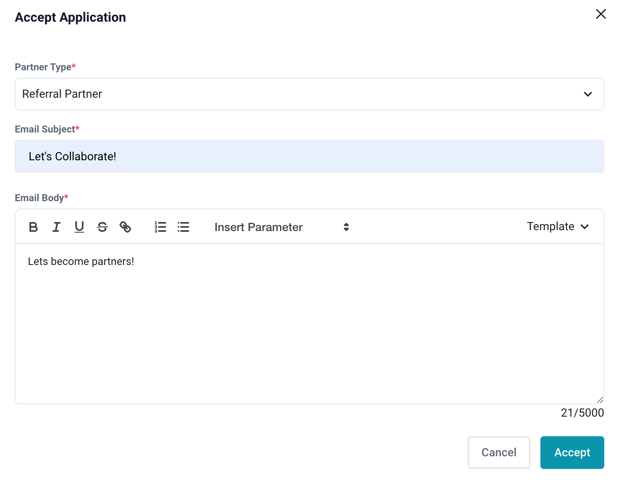This screenshot has width=619, height=480.
Task: Click the chevron in the Referral Partner field
Action: click(588, 94)
